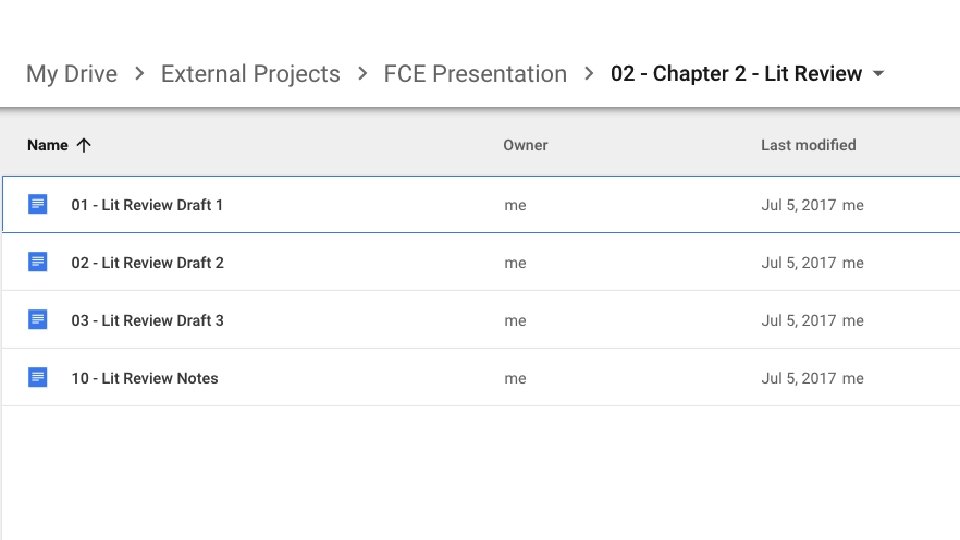Click the doc icon for Lit Review Draft 1
Screen dimensions: 960x540
[x=38, y=204]
